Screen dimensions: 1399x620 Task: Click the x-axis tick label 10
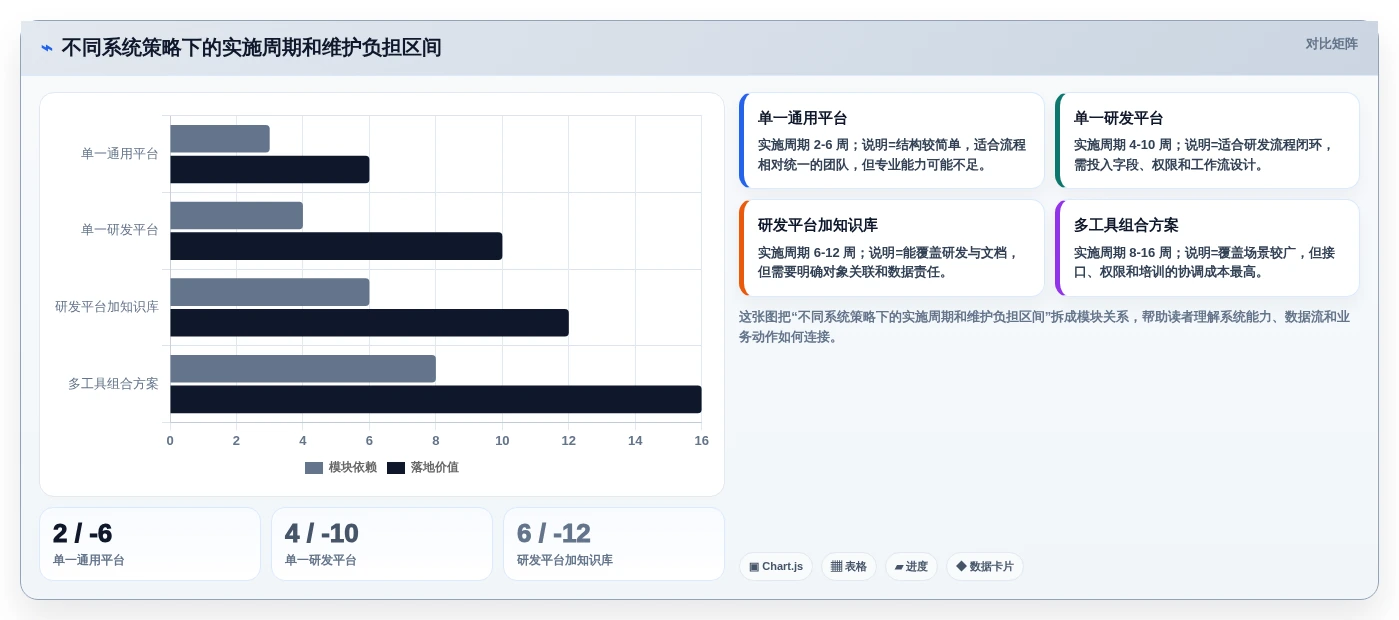[502, 441]
